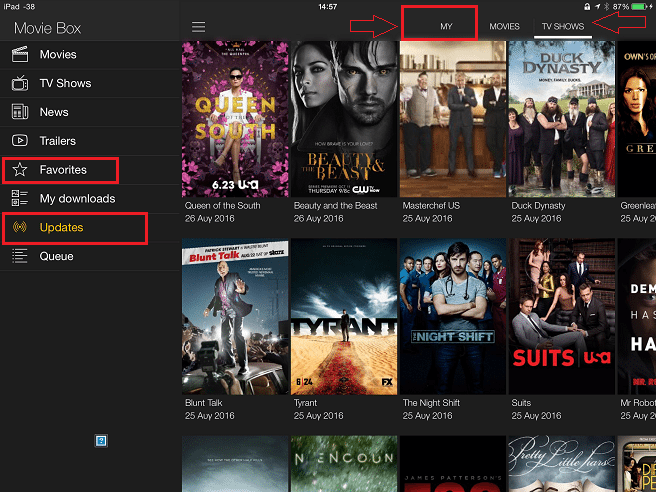Click the Tyrant title text

click(x=305, y=402)
